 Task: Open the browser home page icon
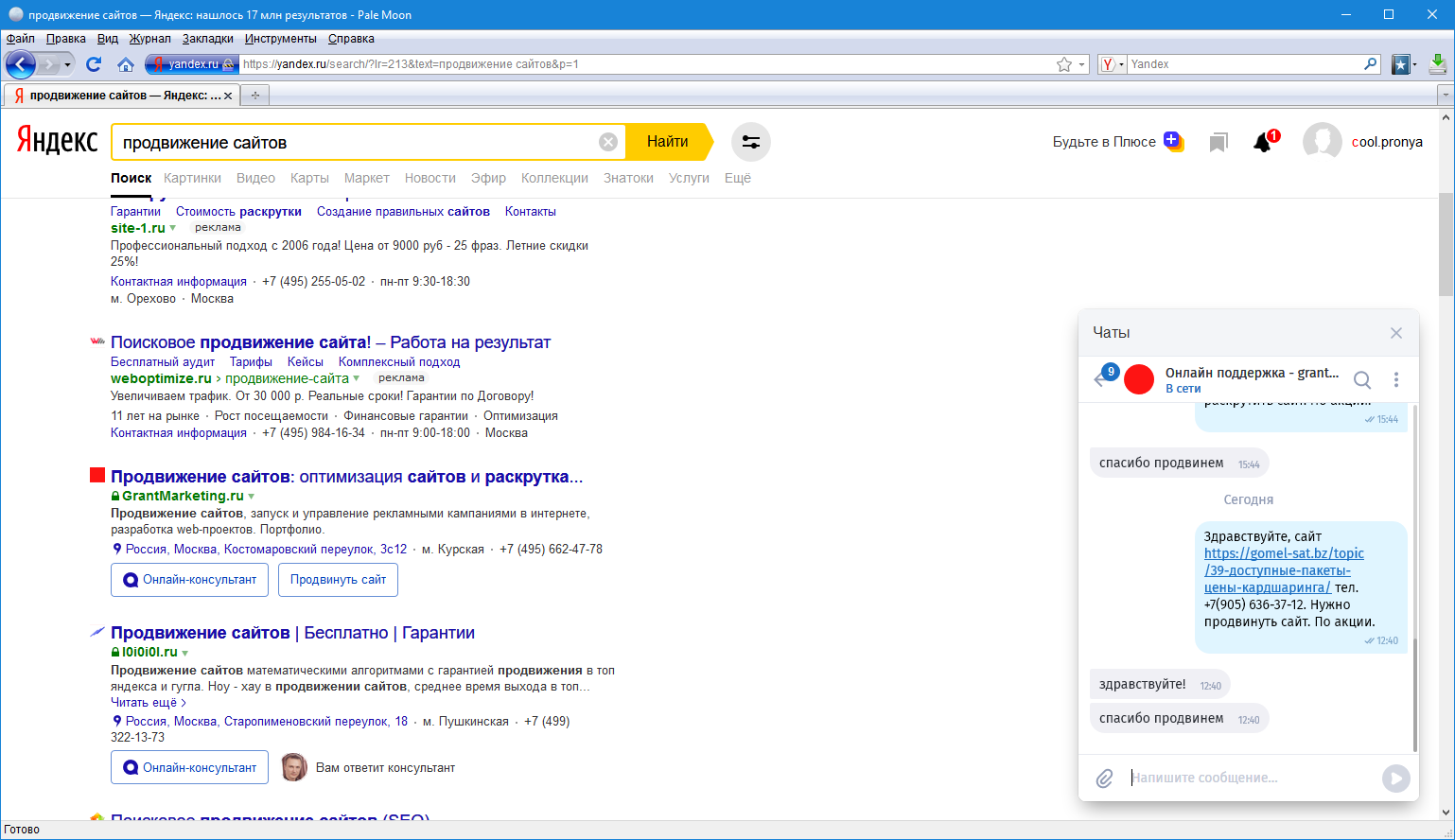click(126, 64)
